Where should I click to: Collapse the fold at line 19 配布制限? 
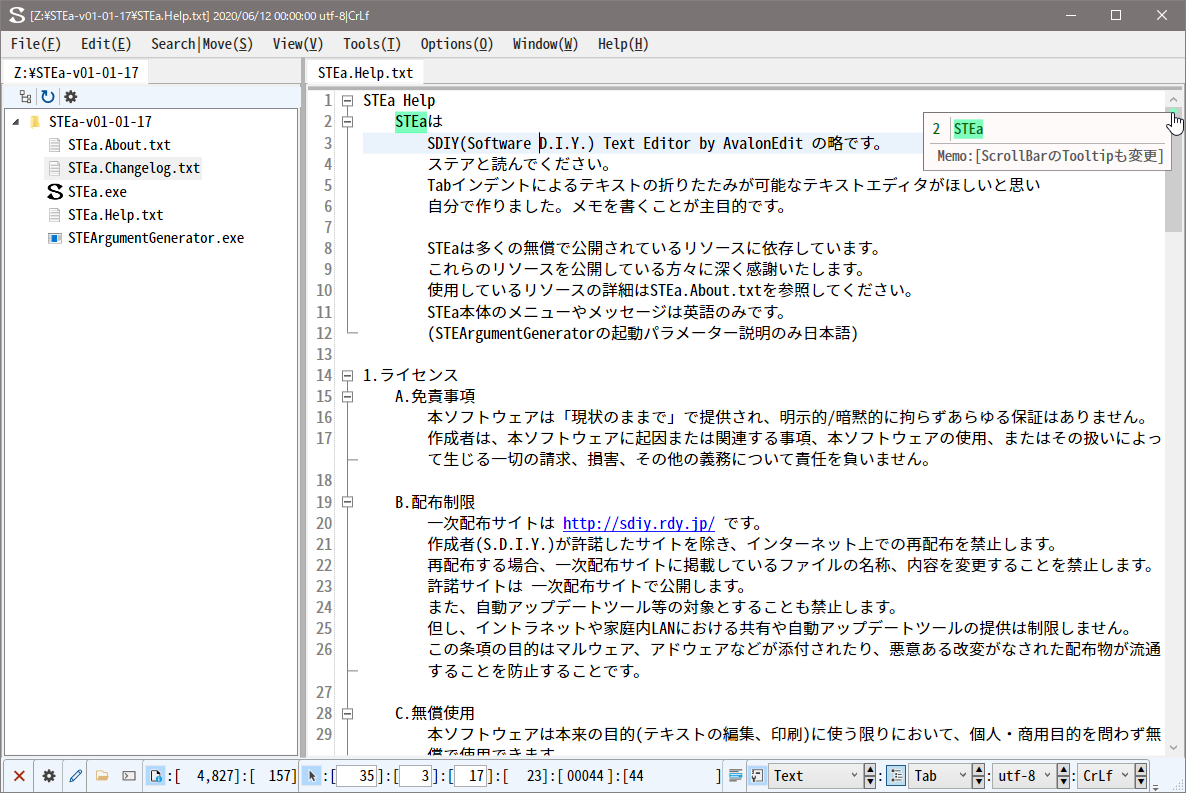coord(347,502)
